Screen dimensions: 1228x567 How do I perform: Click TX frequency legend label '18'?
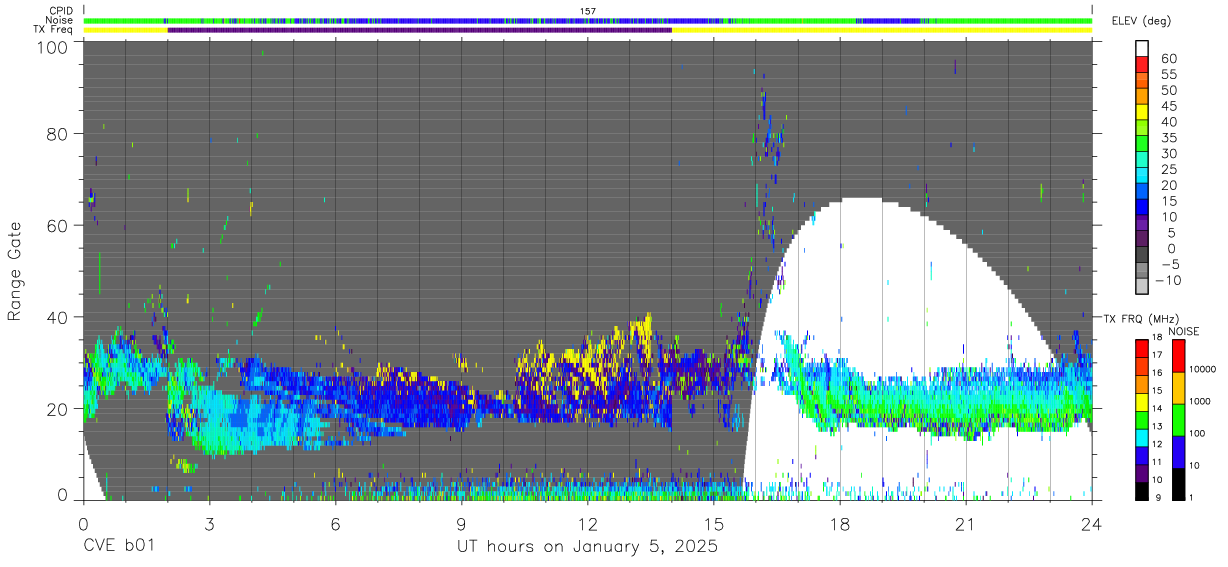tap(1156, 338)
